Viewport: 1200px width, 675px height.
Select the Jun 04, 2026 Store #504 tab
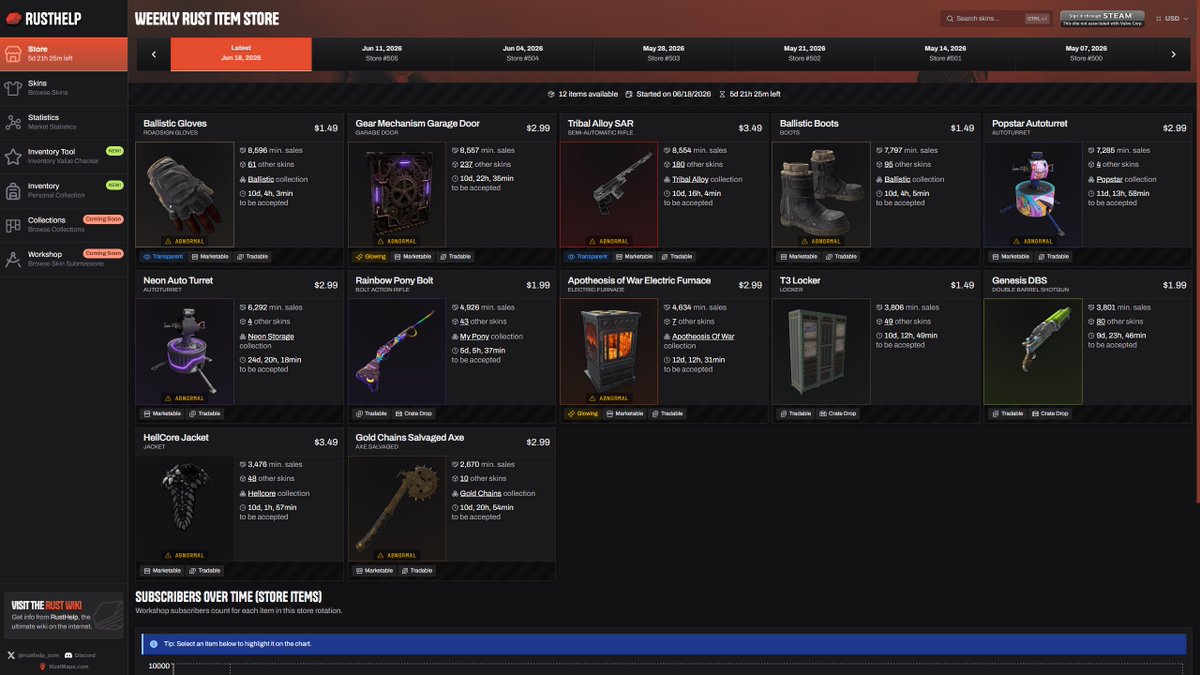522,54
